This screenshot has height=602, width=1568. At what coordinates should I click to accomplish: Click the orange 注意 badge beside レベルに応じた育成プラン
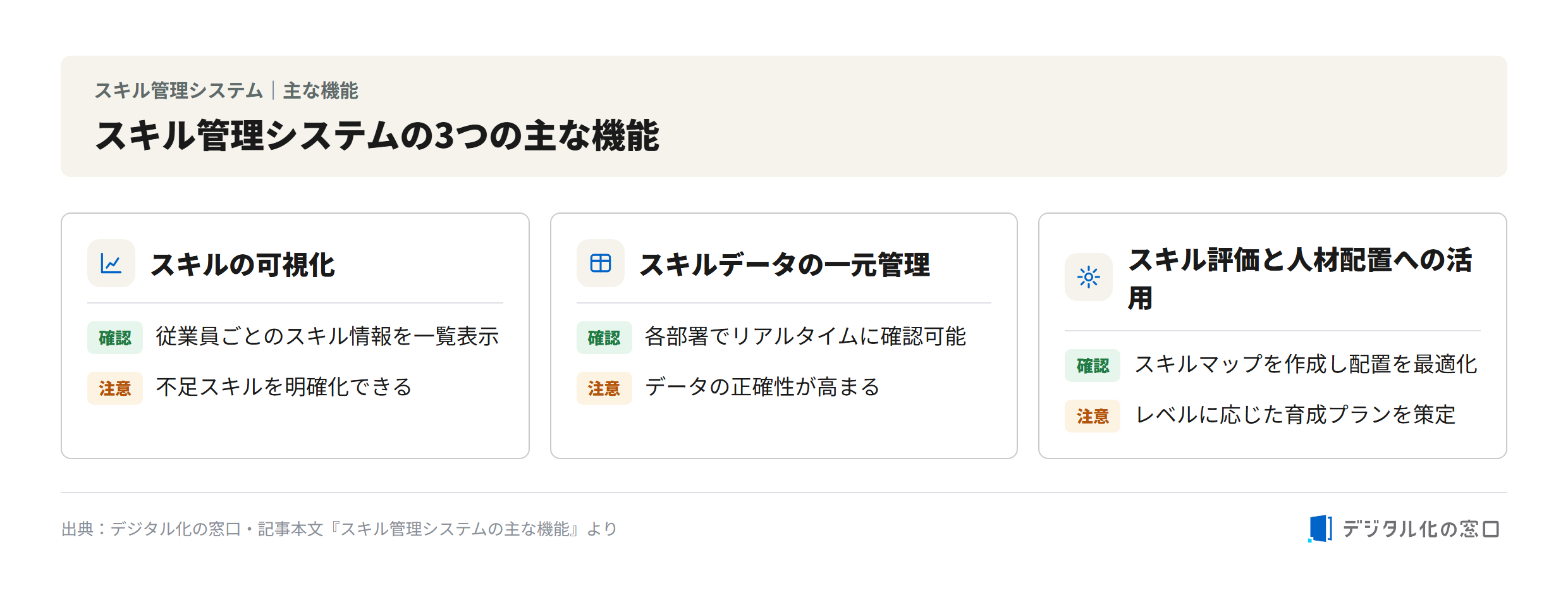(1093, 416)
